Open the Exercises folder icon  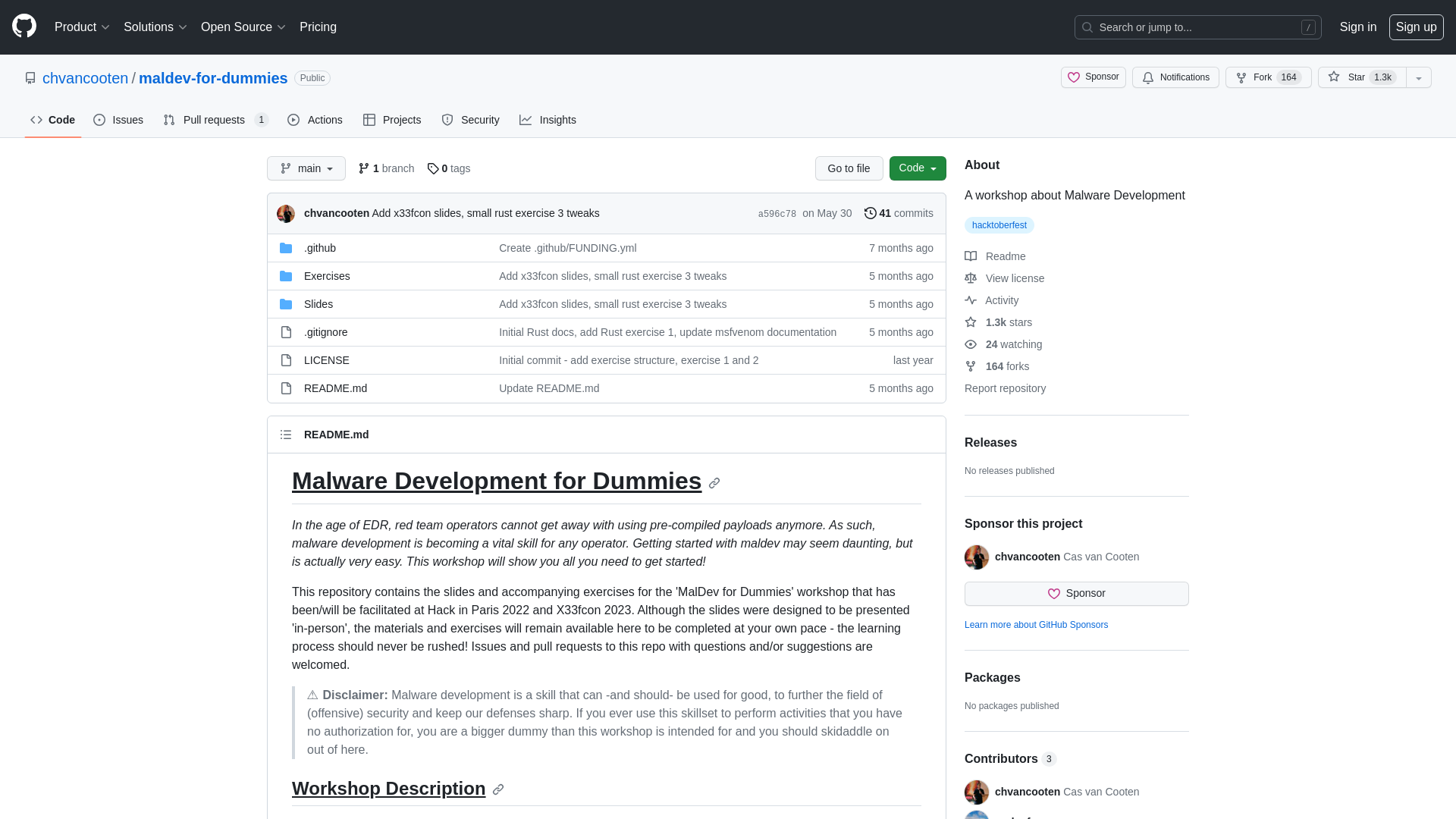point(286,276)
